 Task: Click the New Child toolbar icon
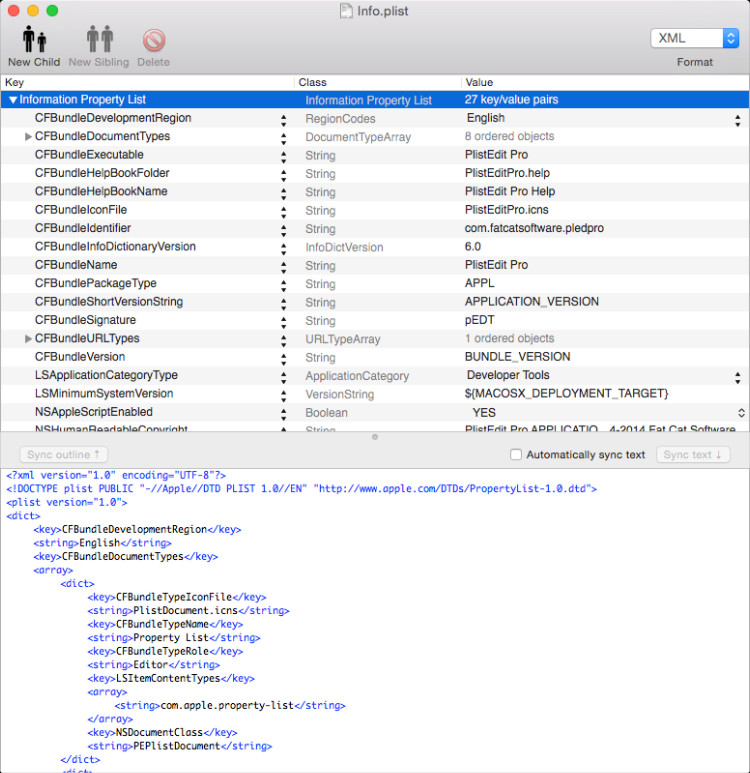click(34, 39)
